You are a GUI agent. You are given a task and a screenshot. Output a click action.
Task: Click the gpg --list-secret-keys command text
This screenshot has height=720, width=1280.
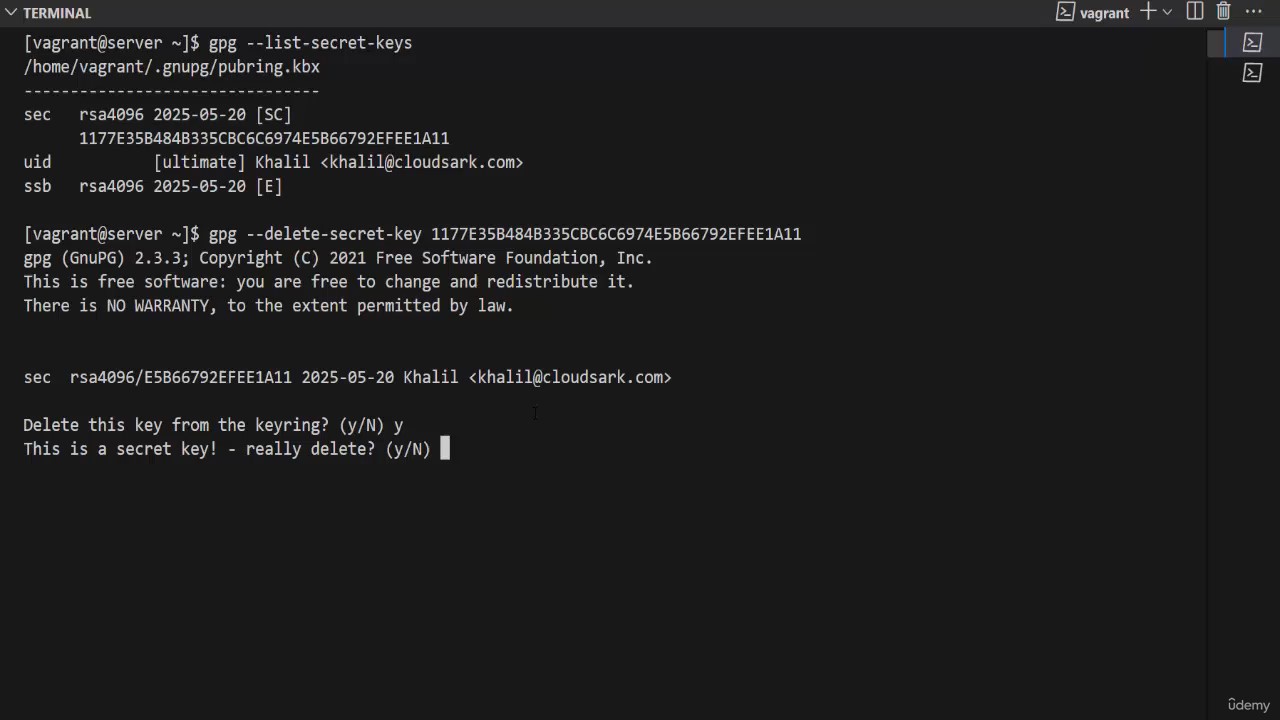[x=310, y=43]
